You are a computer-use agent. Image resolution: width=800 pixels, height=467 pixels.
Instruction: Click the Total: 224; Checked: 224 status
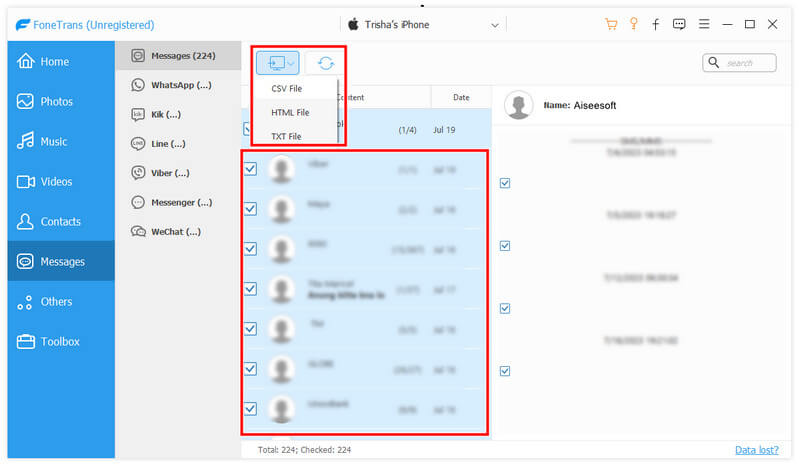pos(304,450)
